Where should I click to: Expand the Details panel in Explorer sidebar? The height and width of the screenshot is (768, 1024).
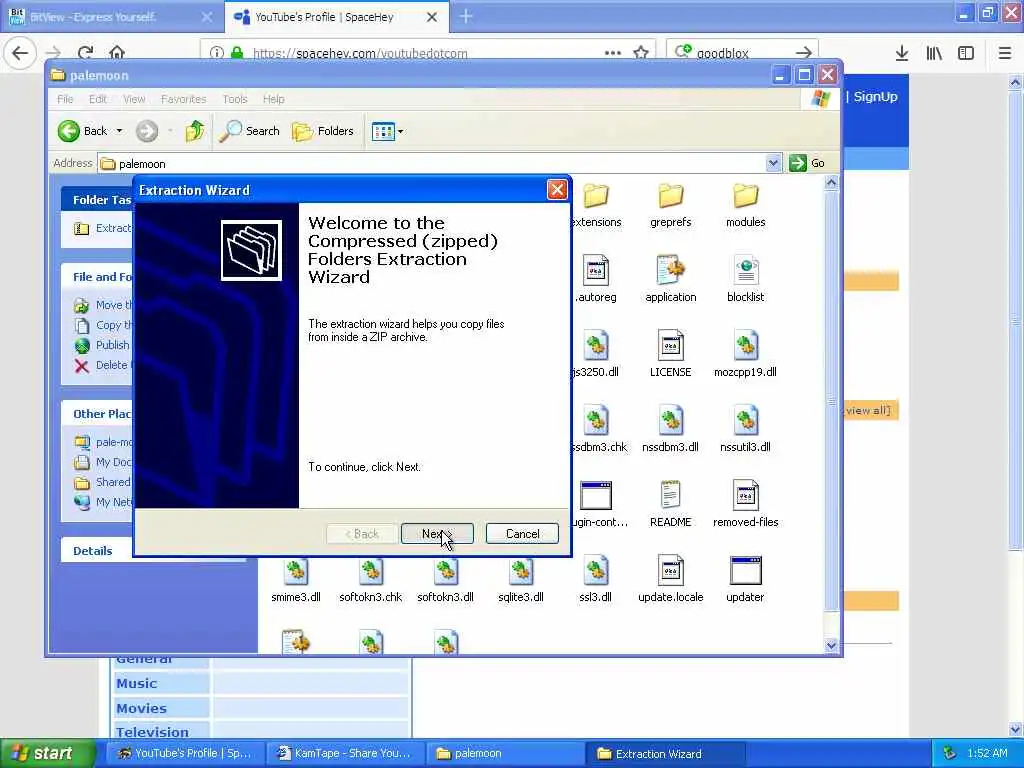pos(93,551)
